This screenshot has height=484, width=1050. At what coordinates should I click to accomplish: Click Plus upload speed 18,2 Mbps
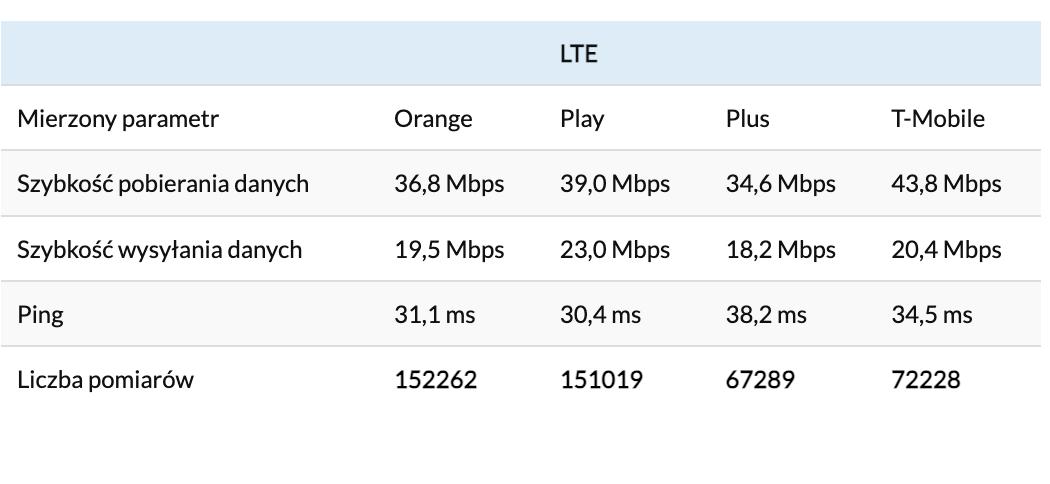[781, 249]
